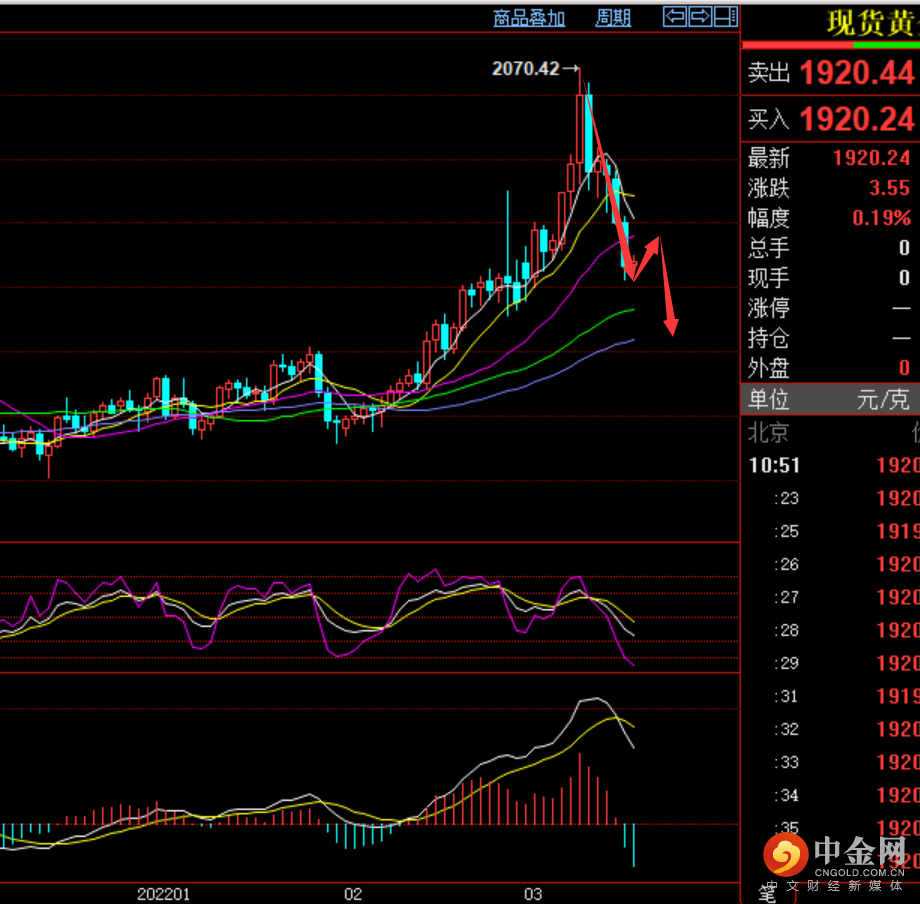This screenshot has height=904, width=920.
Task: Select the :33 tick row time
Action: (786, 762)
